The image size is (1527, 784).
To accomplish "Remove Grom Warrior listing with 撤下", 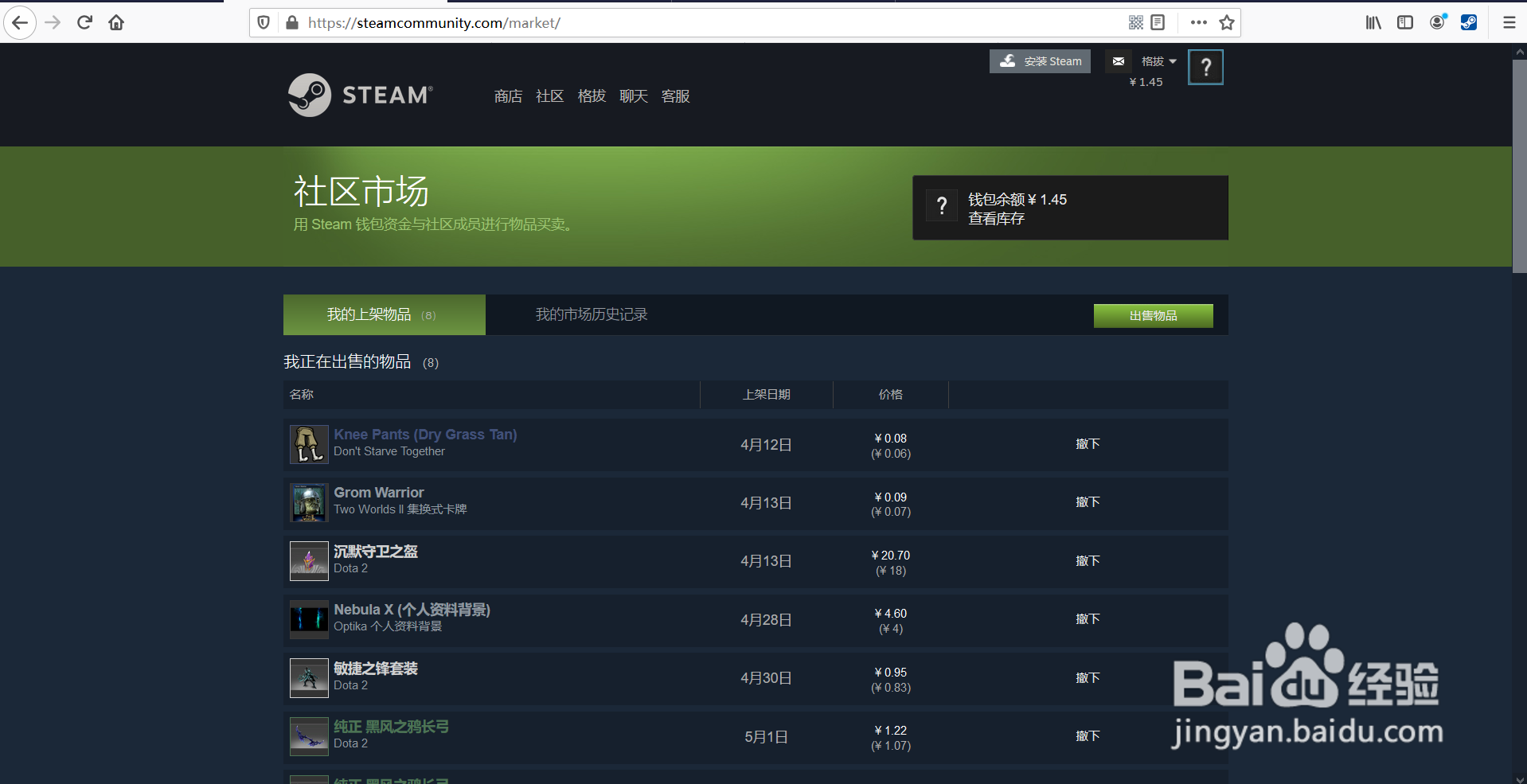I will [x=1088, y=502].
